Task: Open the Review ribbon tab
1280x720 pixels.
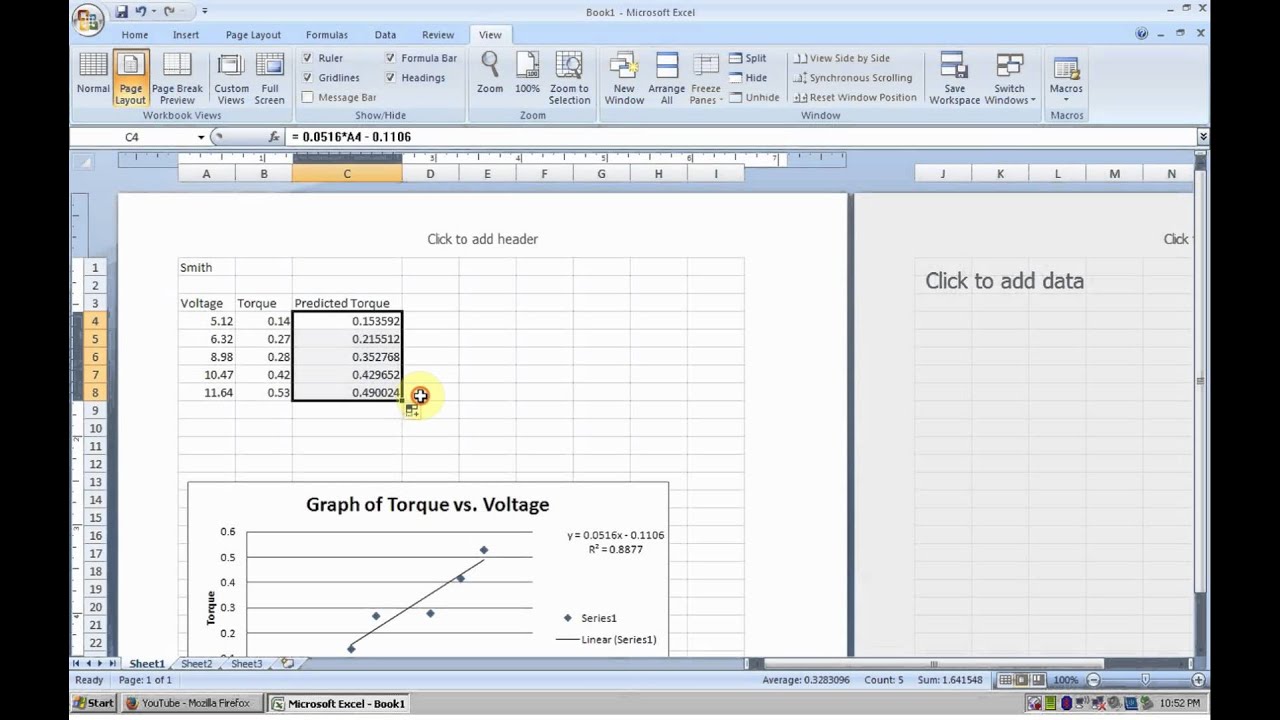Action: click(438, 35)
